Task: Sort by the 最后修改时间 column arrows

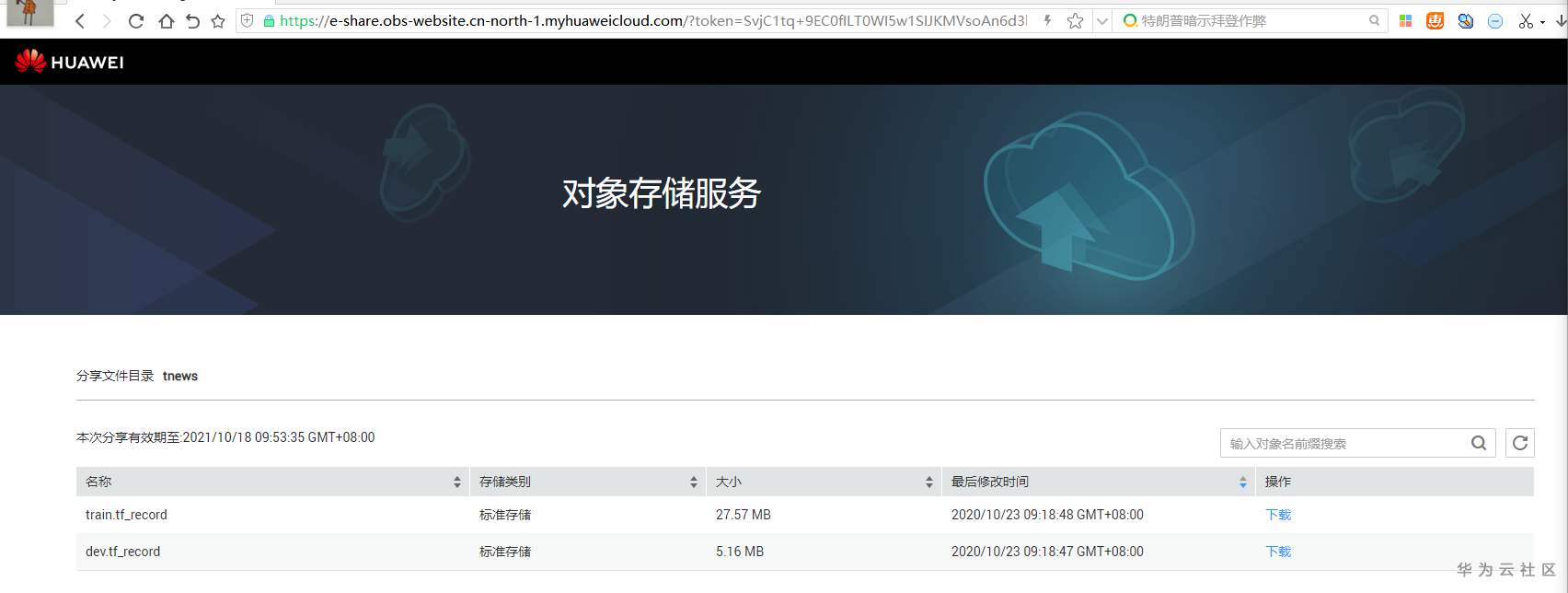Action: tap(1243, 482)
